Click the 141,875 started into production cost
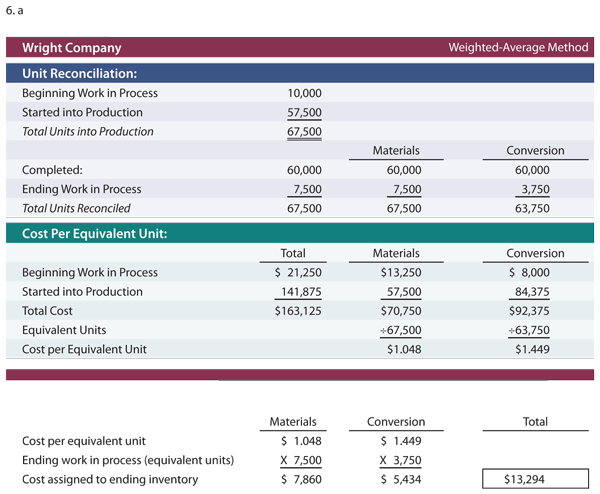Screen dimensions: 600x494 pos(301,292)
